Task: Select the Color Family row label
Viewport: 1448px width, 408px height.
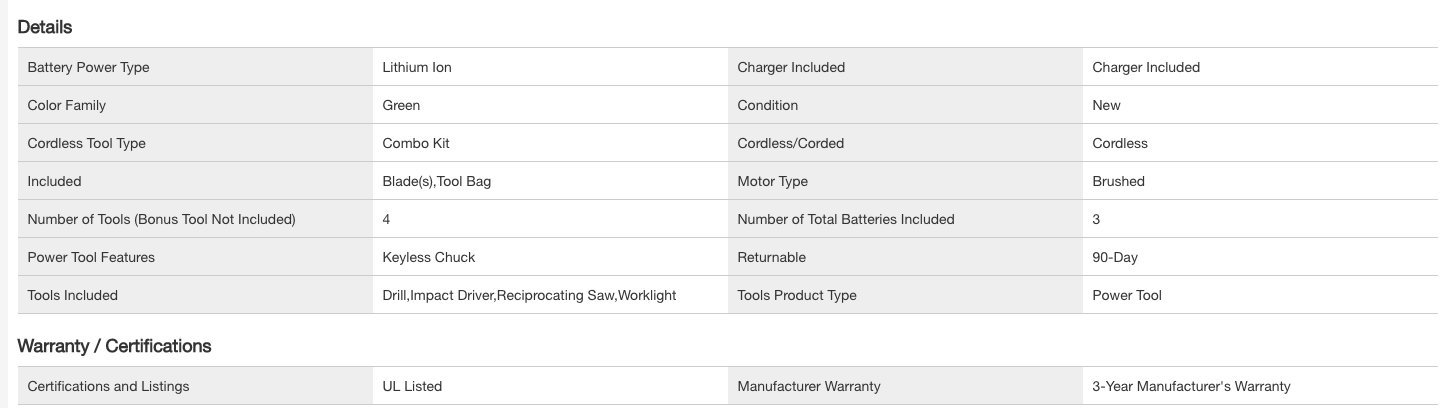Action: (66, 105)
